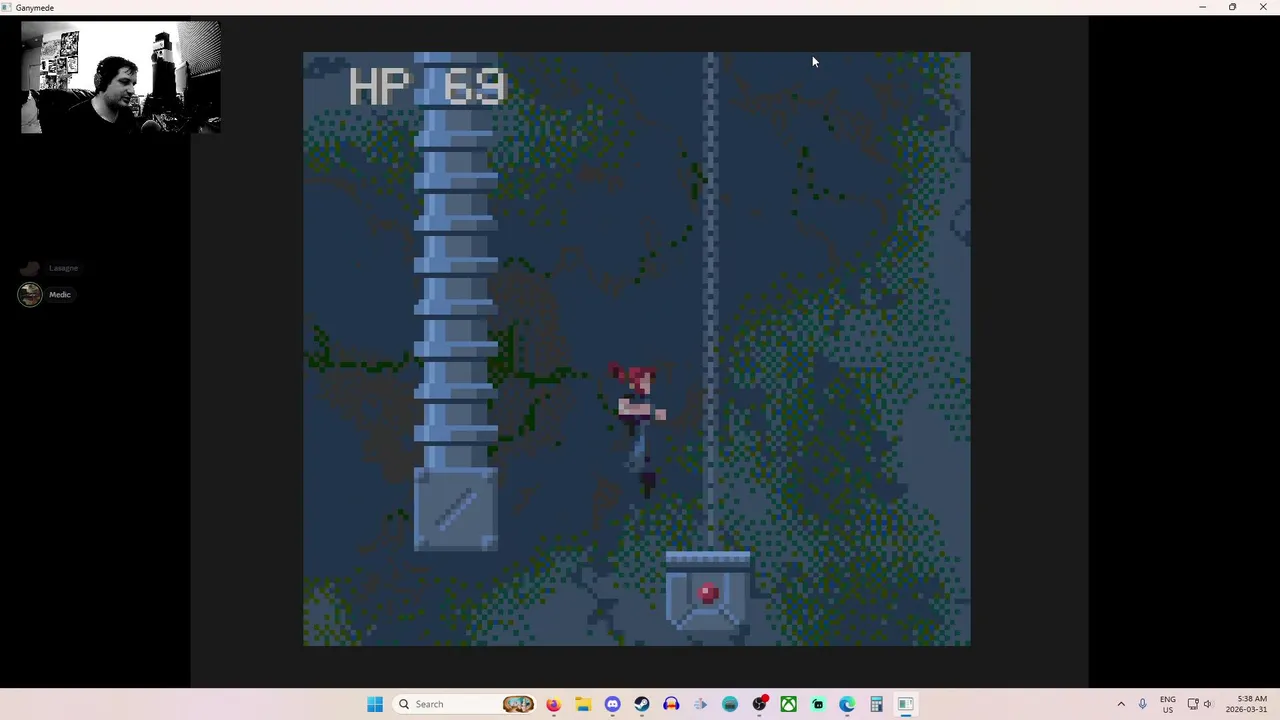Image resolution: width=1280 pixels, height=720 pixels.
Task: Open the green square app beside Xbox
Action: [x=818, y=704]
